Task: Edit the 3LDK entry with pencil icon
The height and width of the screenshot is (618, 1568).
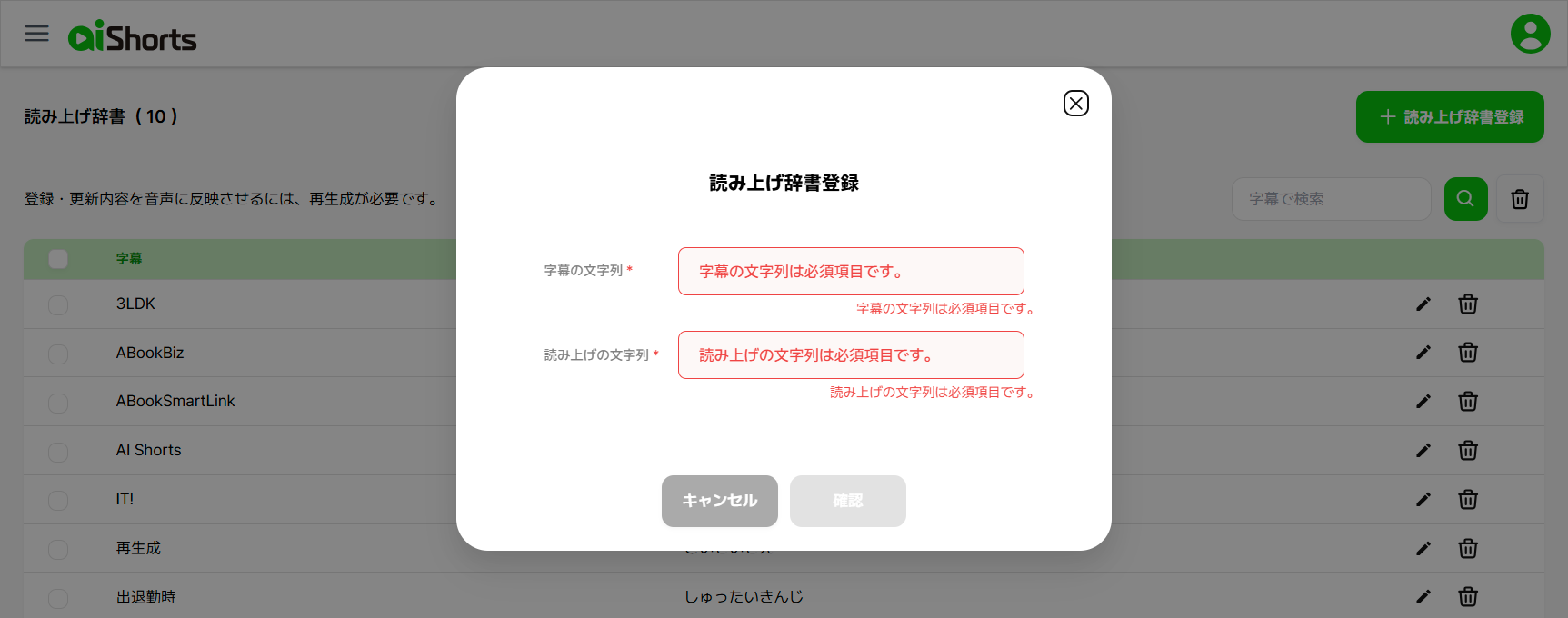Action: [x=1423, y=304]
